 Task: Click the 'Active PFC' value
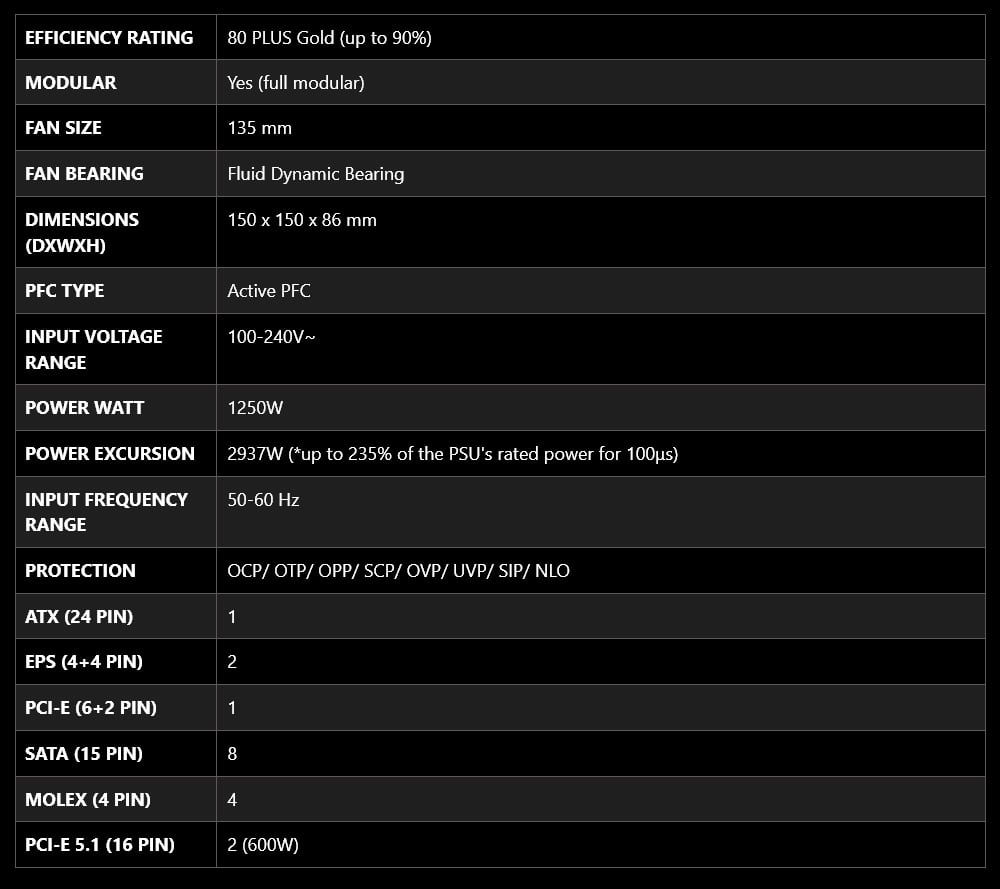coord(269,291)
